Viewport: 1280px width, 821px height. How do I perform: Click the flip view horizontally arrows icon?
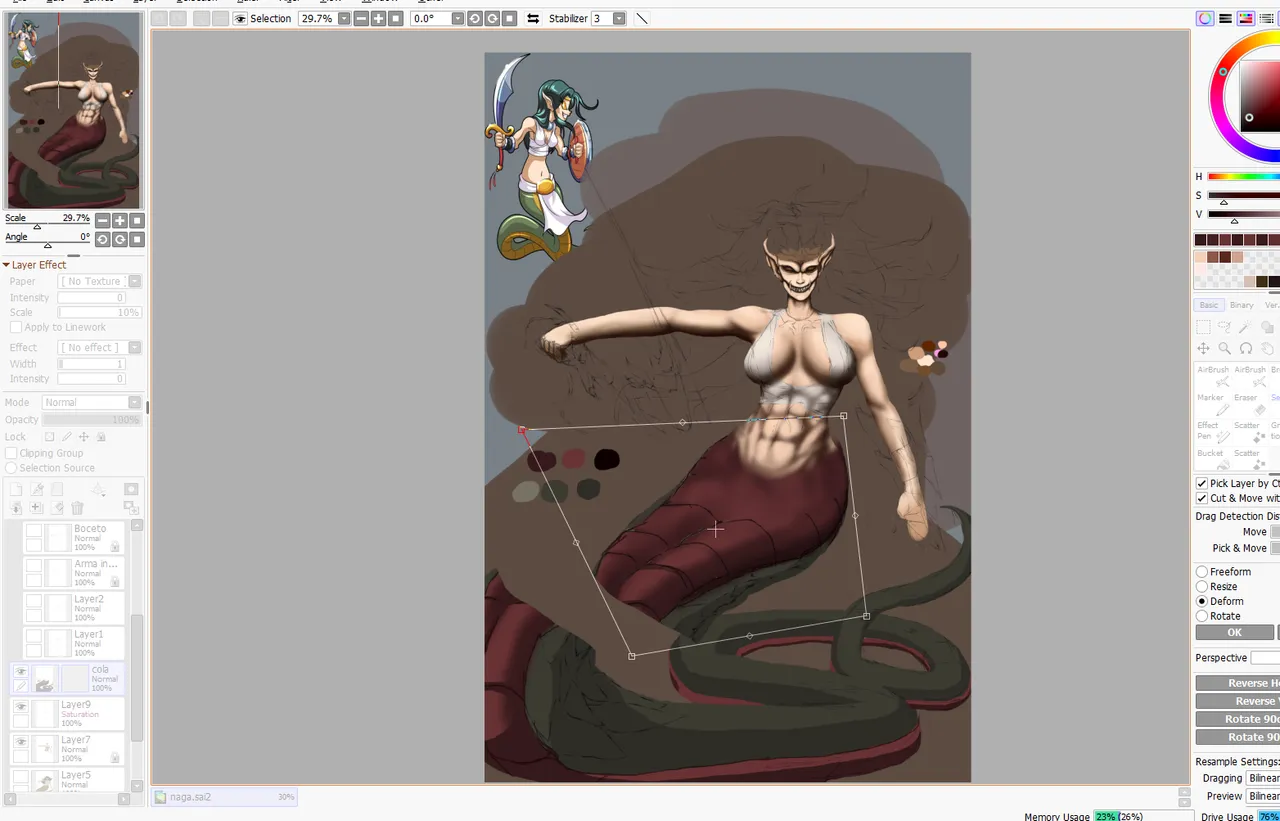pos(532,18)
